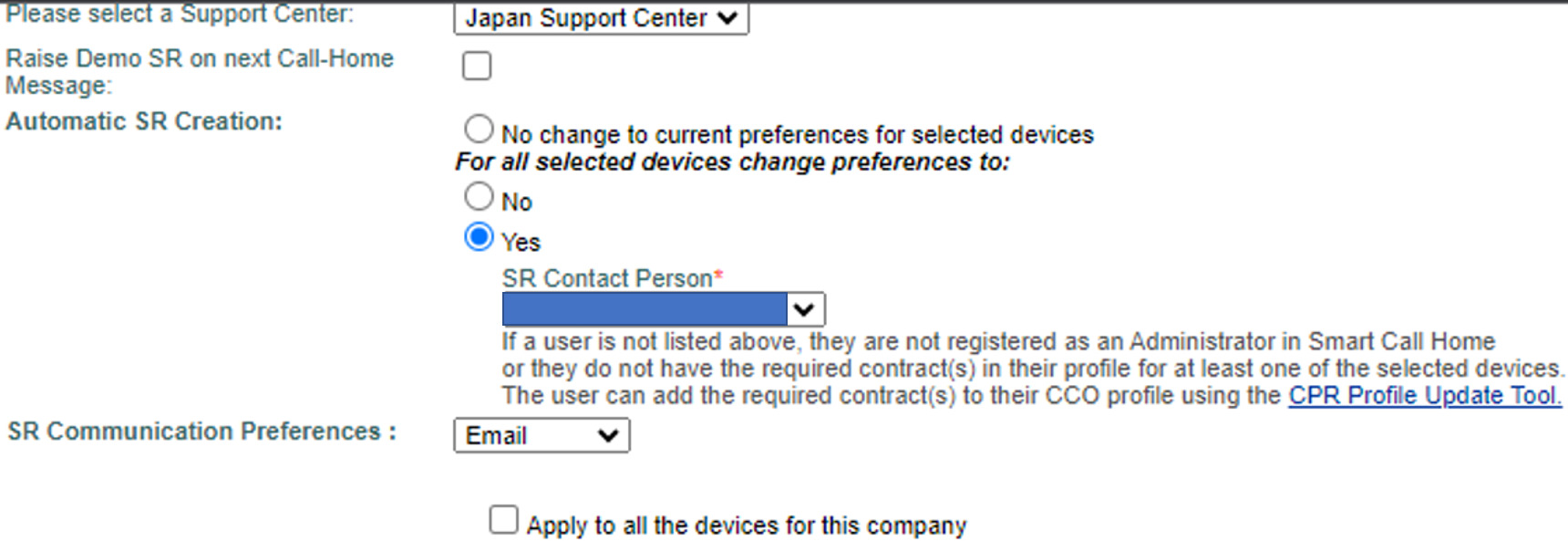Viewport: 1568px width, 541px height.
Task: Click the arrow on the Email select
Action: coord(608,436)
